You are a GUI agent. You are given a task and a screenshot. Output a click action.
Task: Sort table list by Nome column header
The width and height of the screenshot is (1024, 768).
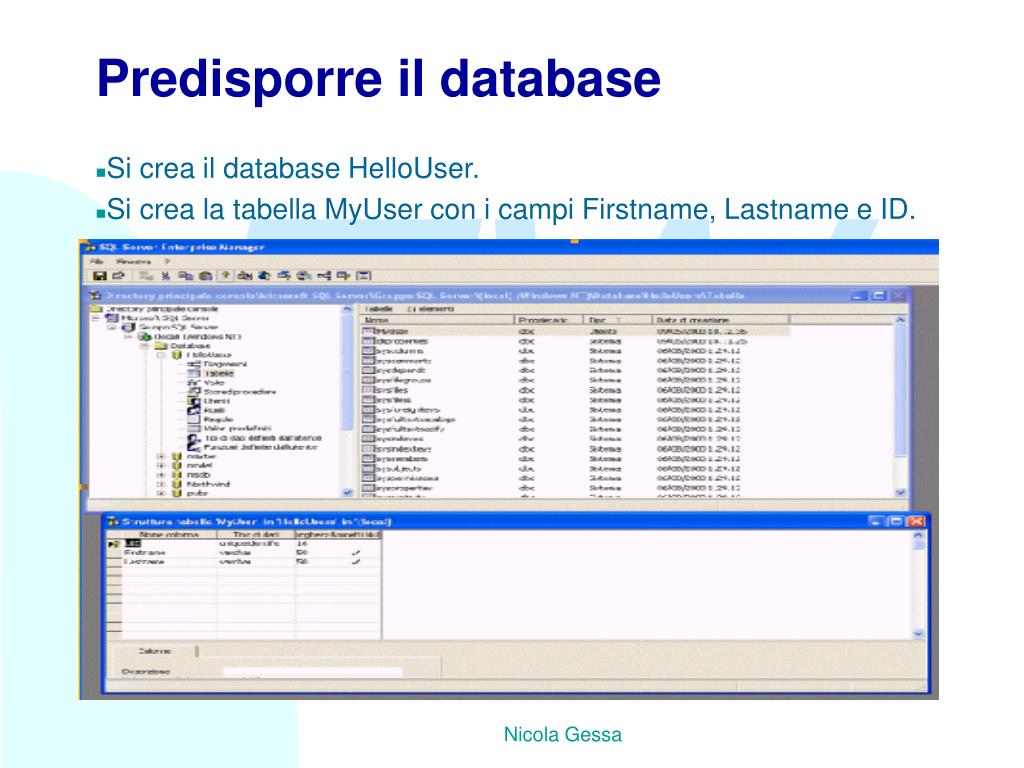coord(436,320)
